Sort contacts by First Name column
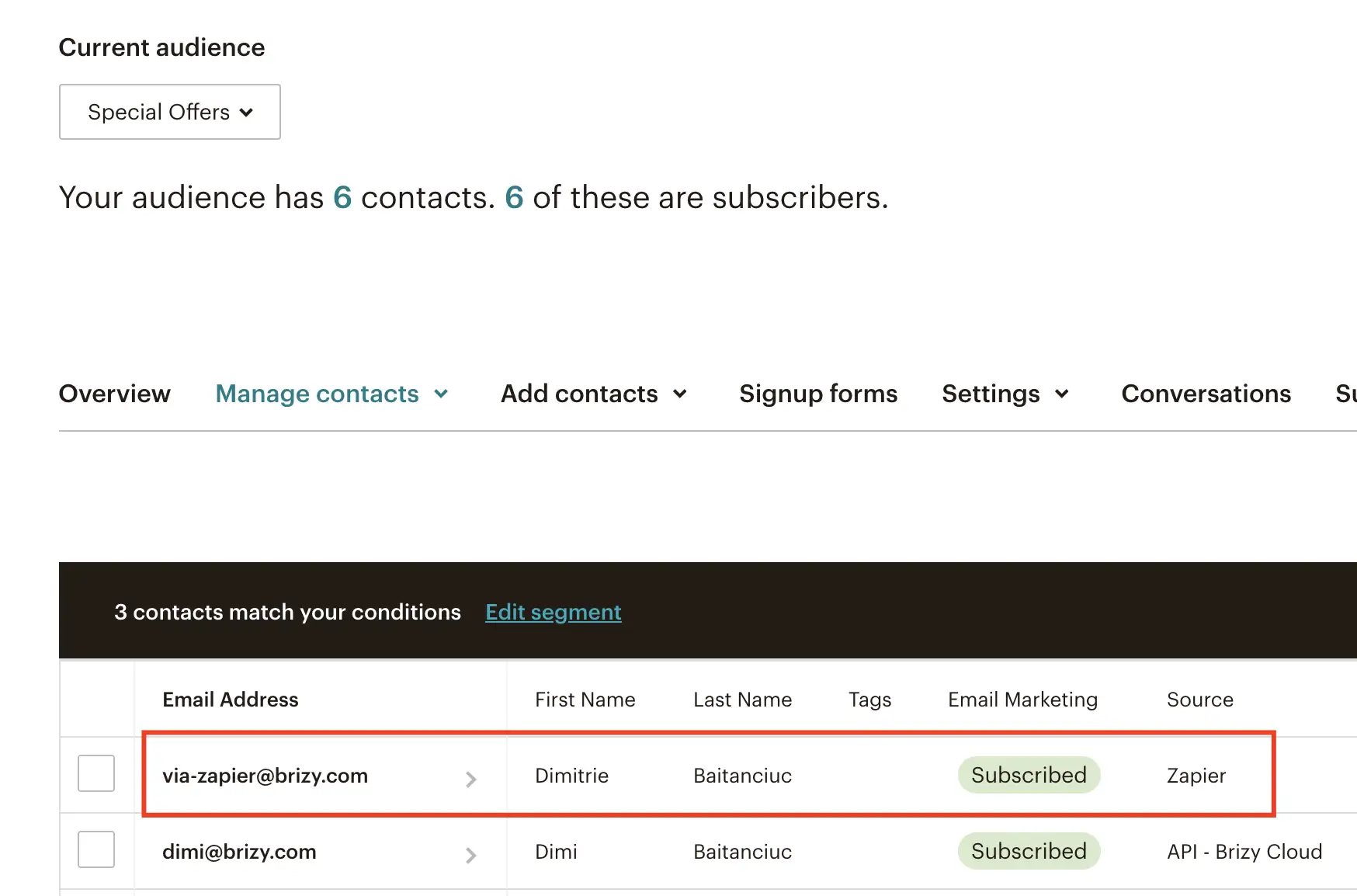1357x896 pixels. 585,700
